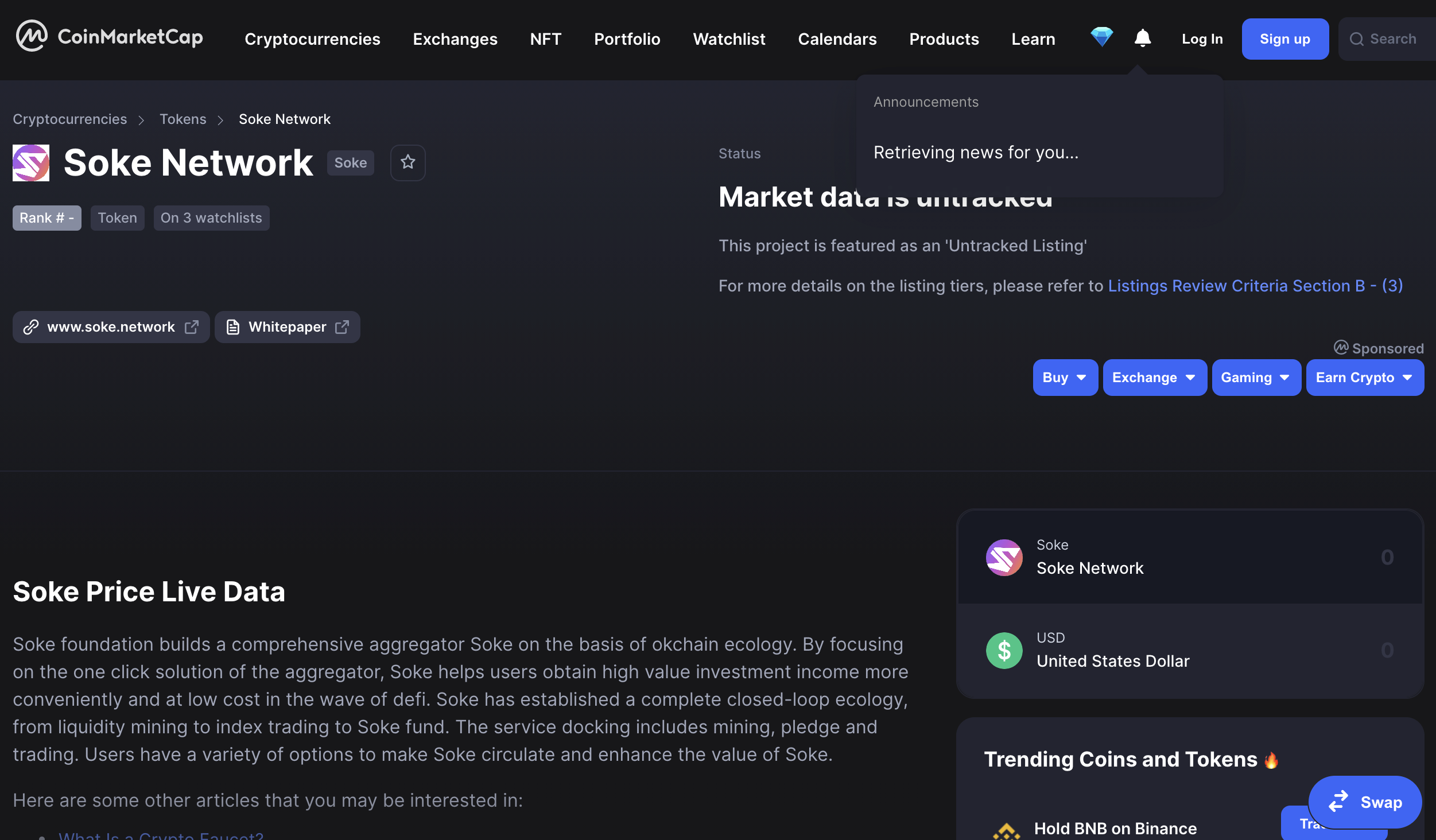Viewport: 1436px width, 840px height.
Task: Expand the Gaming dropdown
Action: coord(1256,378)
